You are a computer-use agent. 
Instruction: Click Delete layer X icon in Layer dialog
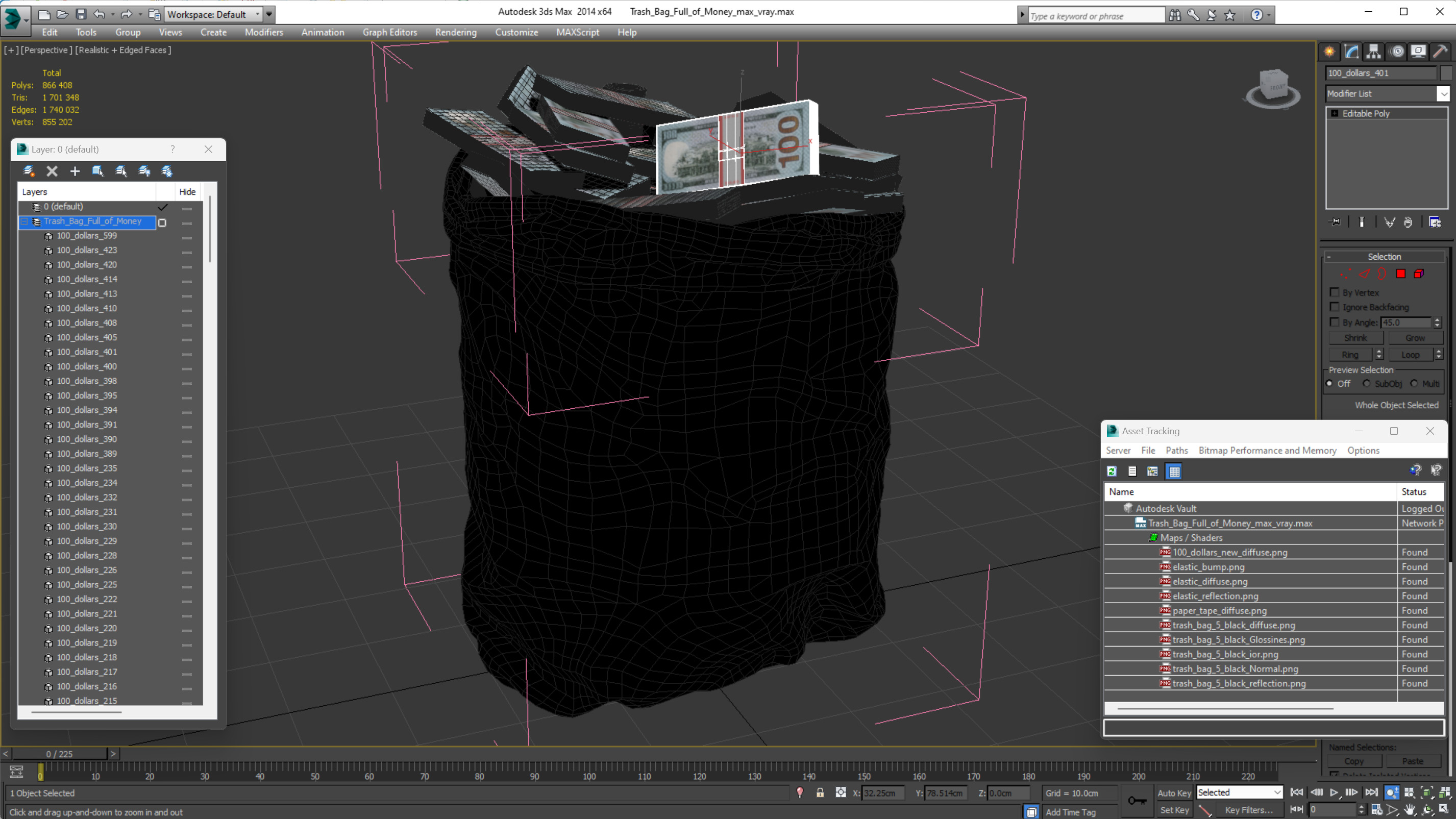(x=52, y=171)
